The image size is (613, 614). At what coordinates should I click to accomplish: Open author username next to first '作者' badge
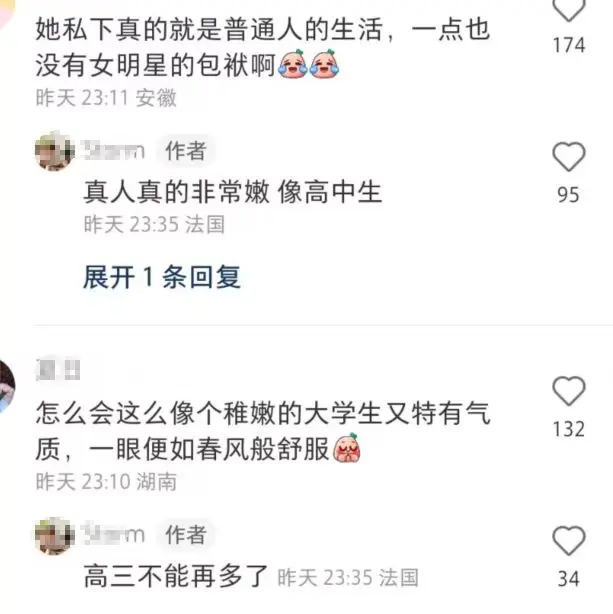click(115, 151)
